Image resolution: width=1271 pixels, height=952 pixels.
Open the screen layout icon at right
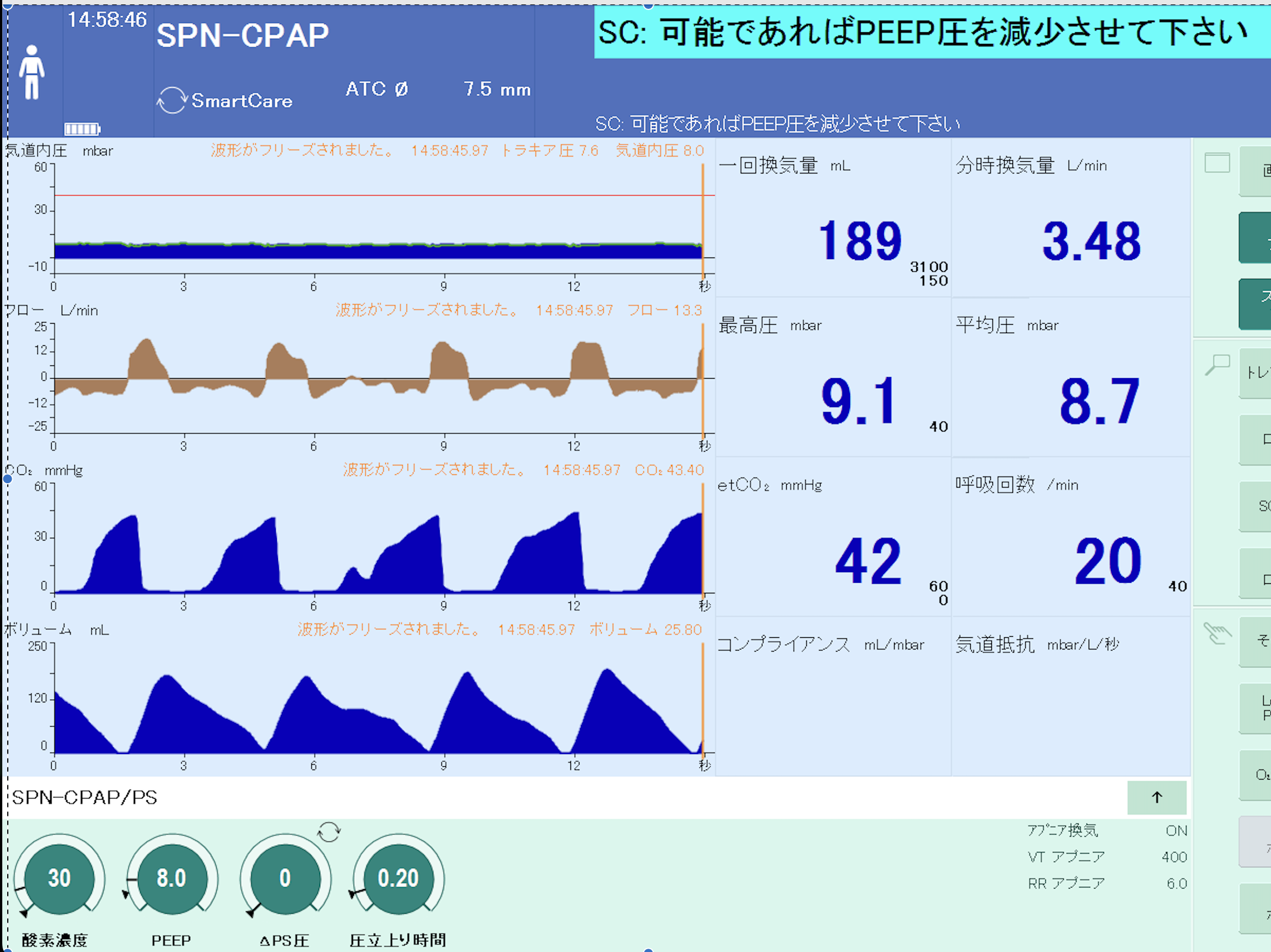coord(1217,163)
